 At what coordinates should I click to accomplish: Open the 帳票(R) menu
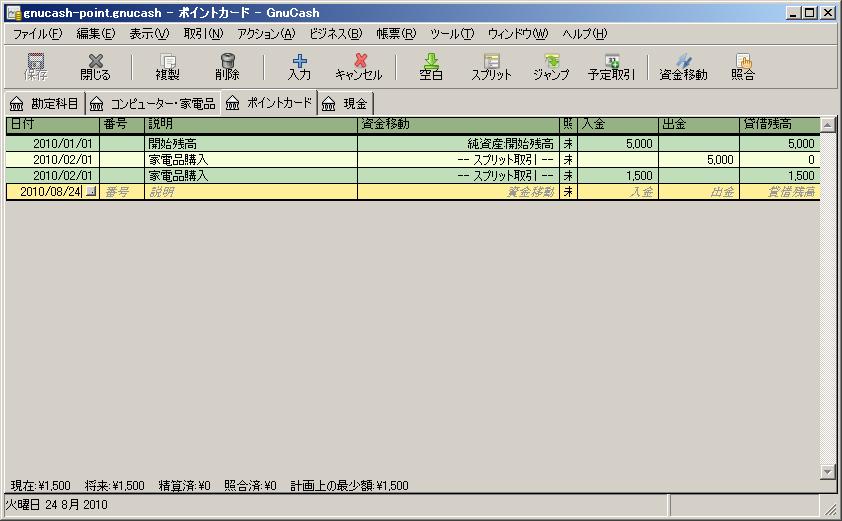coord(396,34)
